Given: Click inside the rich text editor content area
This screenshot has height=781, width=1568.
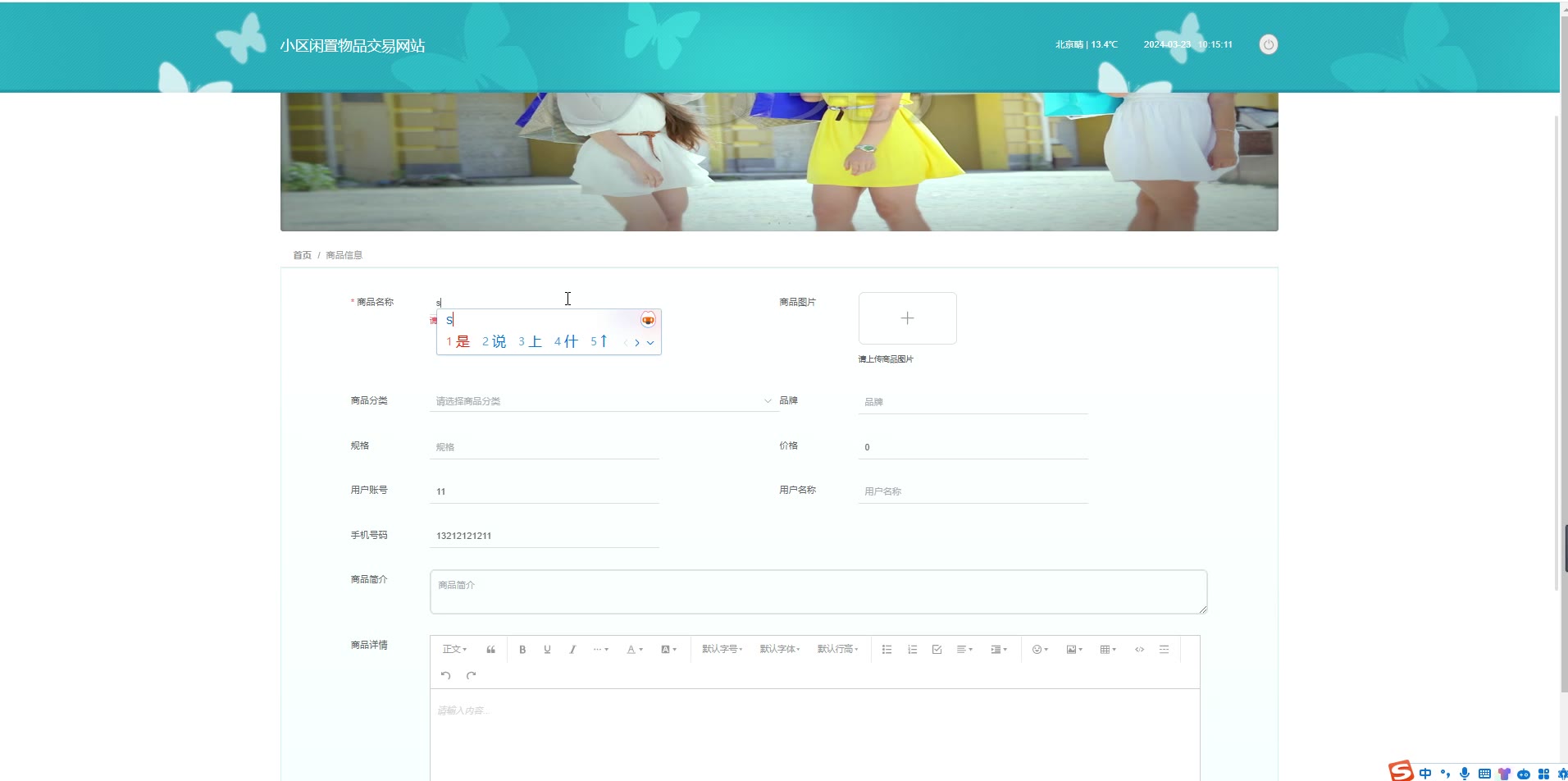Looking at the screenshot, I should coord(815,735).
